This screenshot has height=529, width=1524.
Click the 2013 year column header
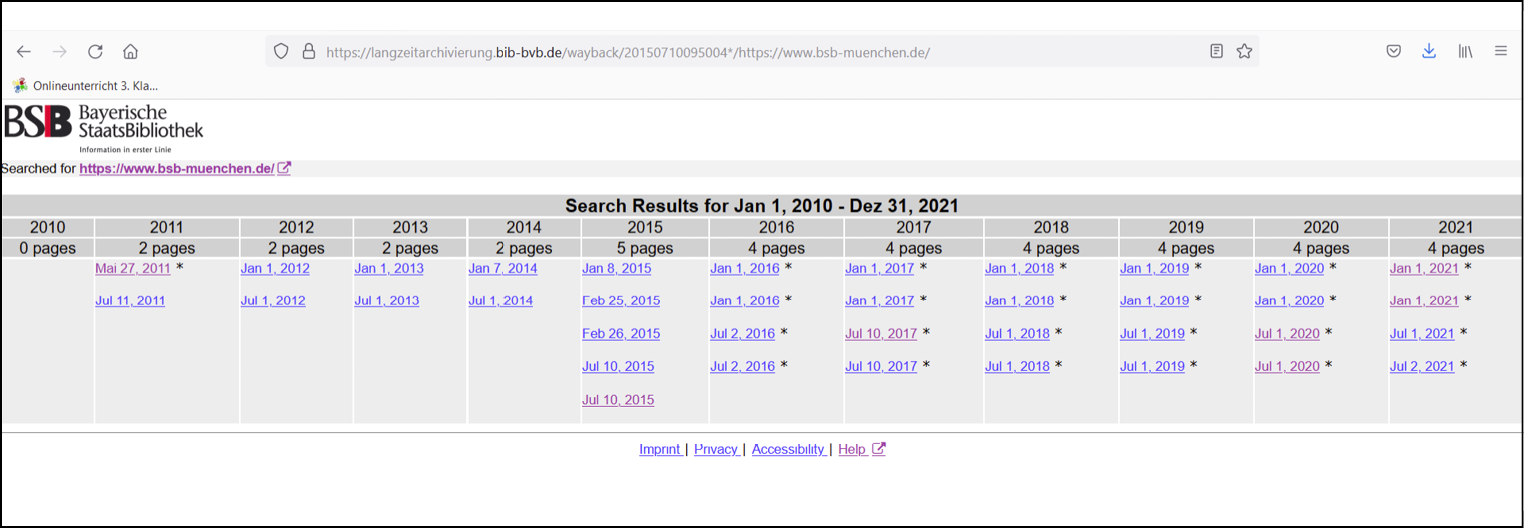click(x=410, y=227)
